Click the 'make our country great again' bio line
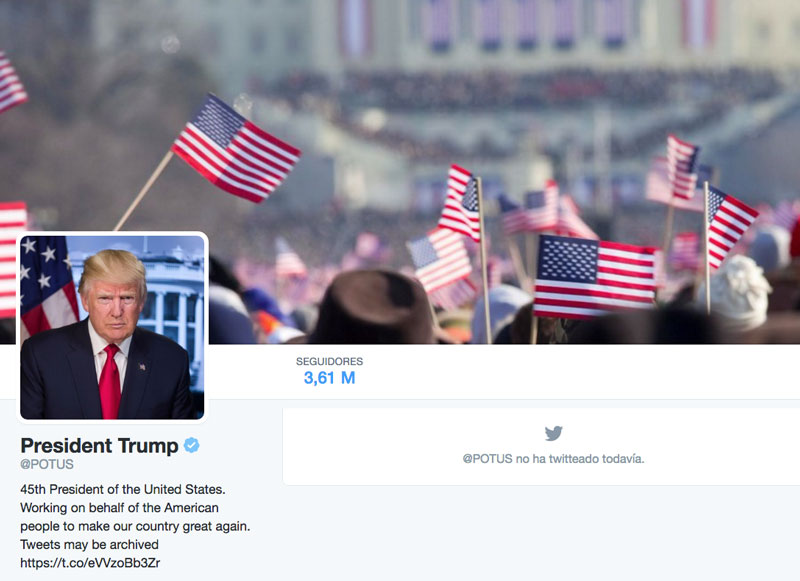The height and width of the screenshot is (581, 800). (164, 526)
